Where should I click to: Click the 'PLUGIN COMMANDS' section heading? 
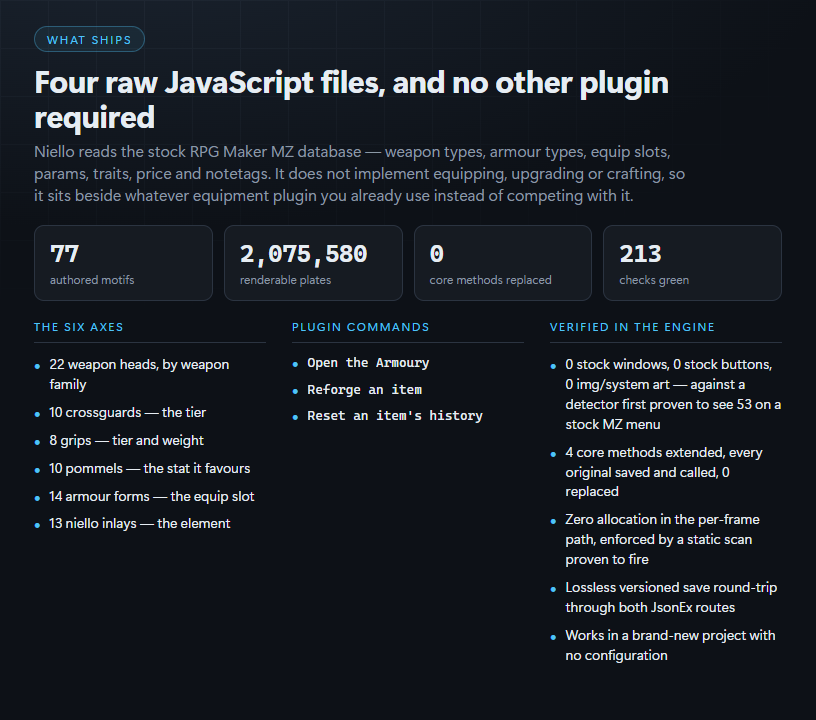pos(361,327)
